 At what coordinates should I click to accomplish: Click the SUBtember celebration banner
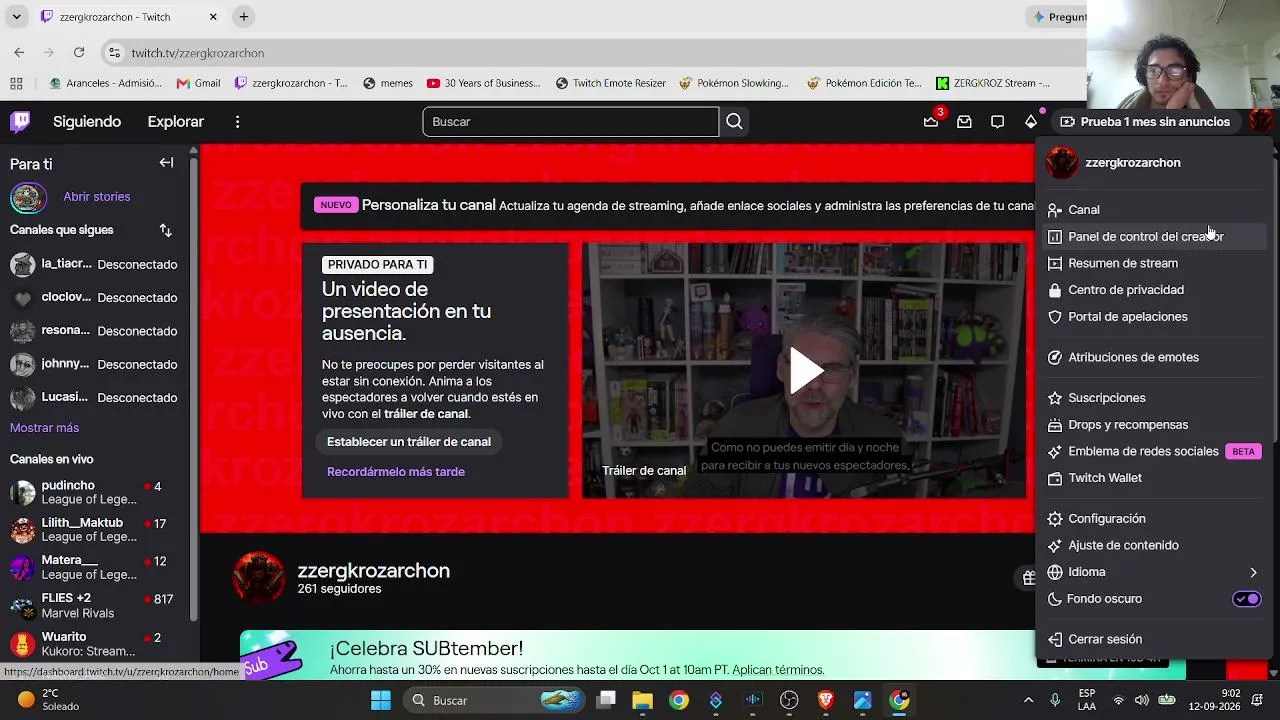click(637, 657)
